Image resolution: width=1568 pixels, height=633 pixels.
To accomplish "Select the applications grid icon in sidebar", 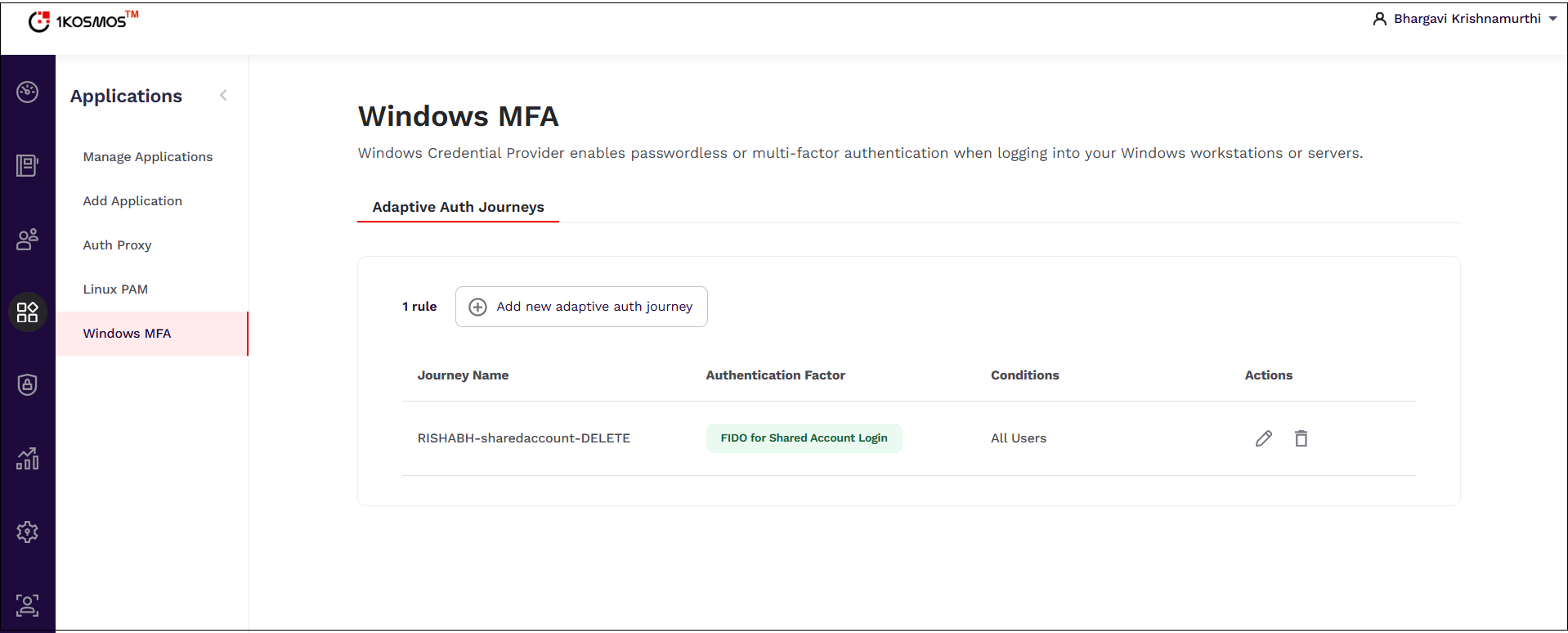I will click(28, 312).
